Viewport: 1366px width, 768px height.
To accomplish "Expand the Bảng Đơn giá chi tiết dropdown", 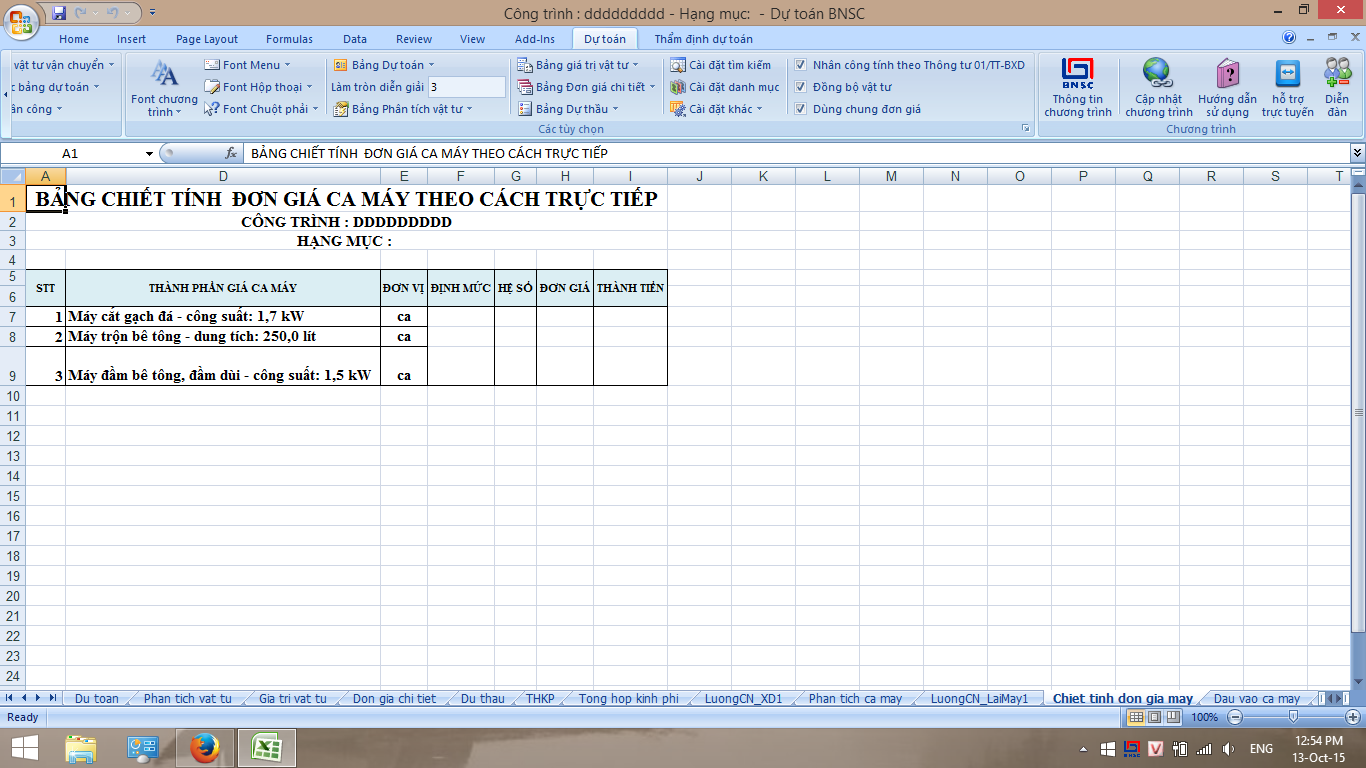I will pyautogui.click(x=652, y=87).
